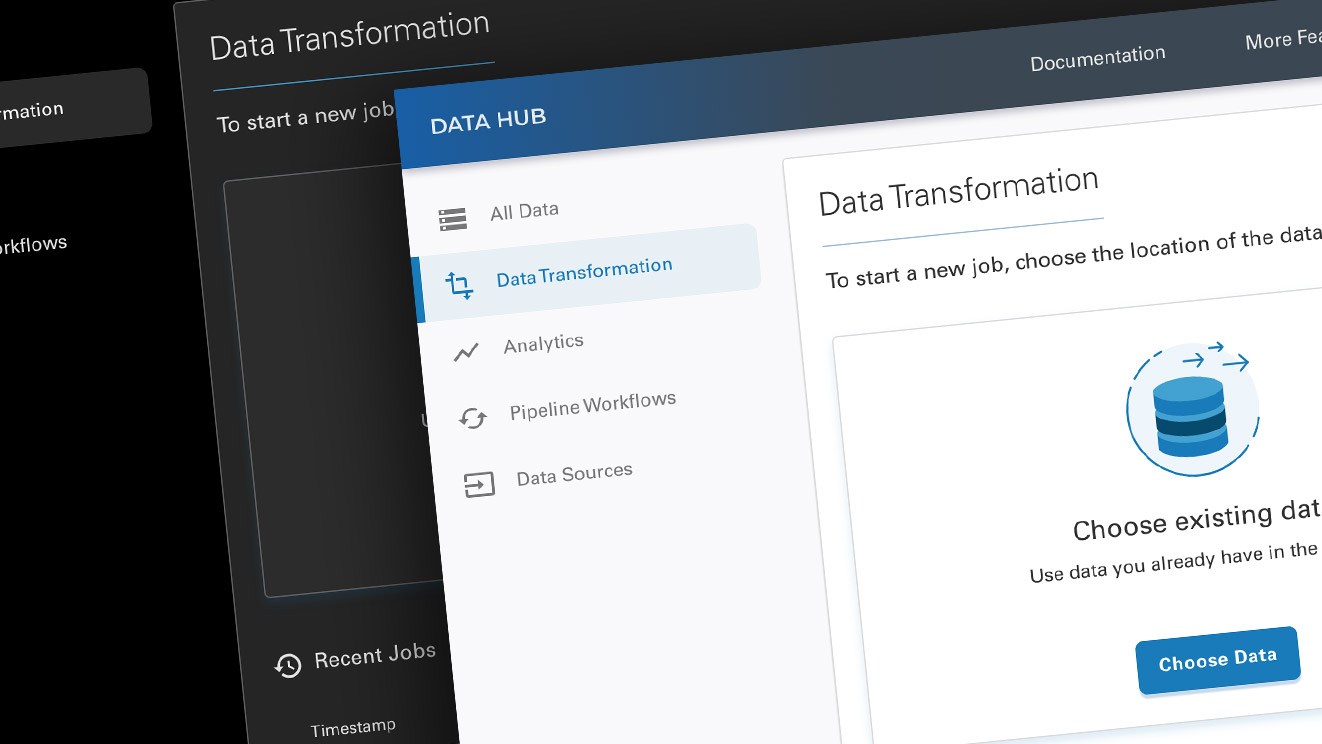Click the partially visible Workflows item in dark sidebar
The height and width of the screenshot is (744, 1322).
(x=32, y=245)
